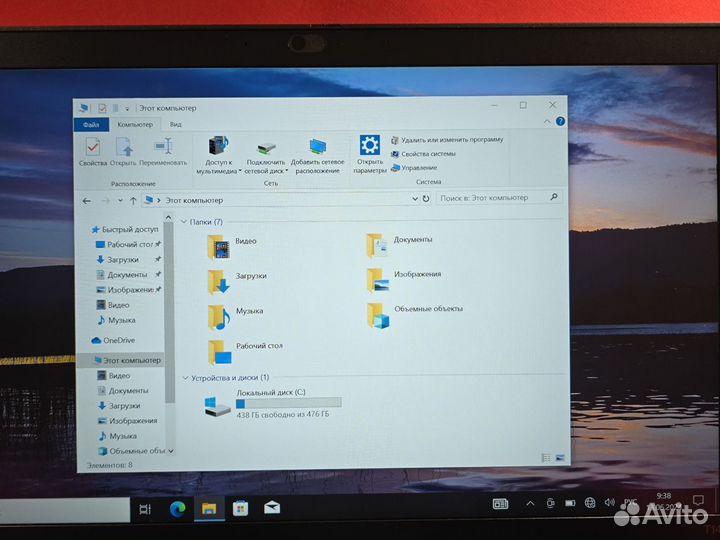Click the disk C: usage bar
Image resolution: width=720 pixels, height=540 pixels.
click(288, 403)
